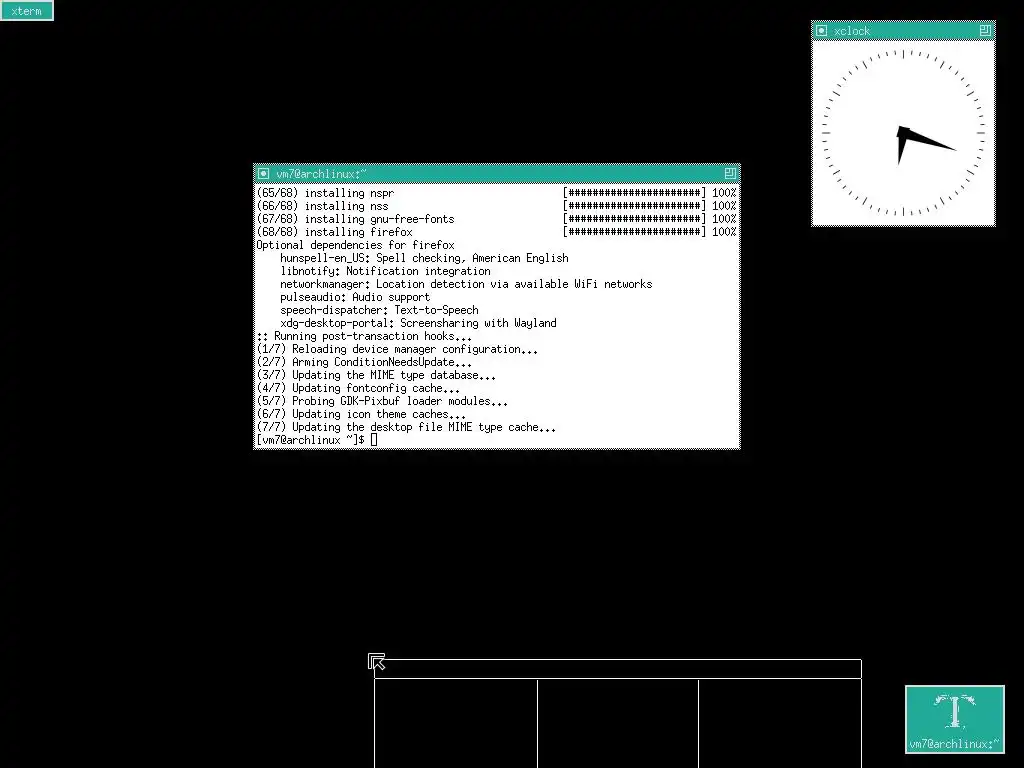The width and height of the screenshot is (1024, 768).
Task: Click '(1/7) Reloading device manager configuration' line
Action: 397,349
